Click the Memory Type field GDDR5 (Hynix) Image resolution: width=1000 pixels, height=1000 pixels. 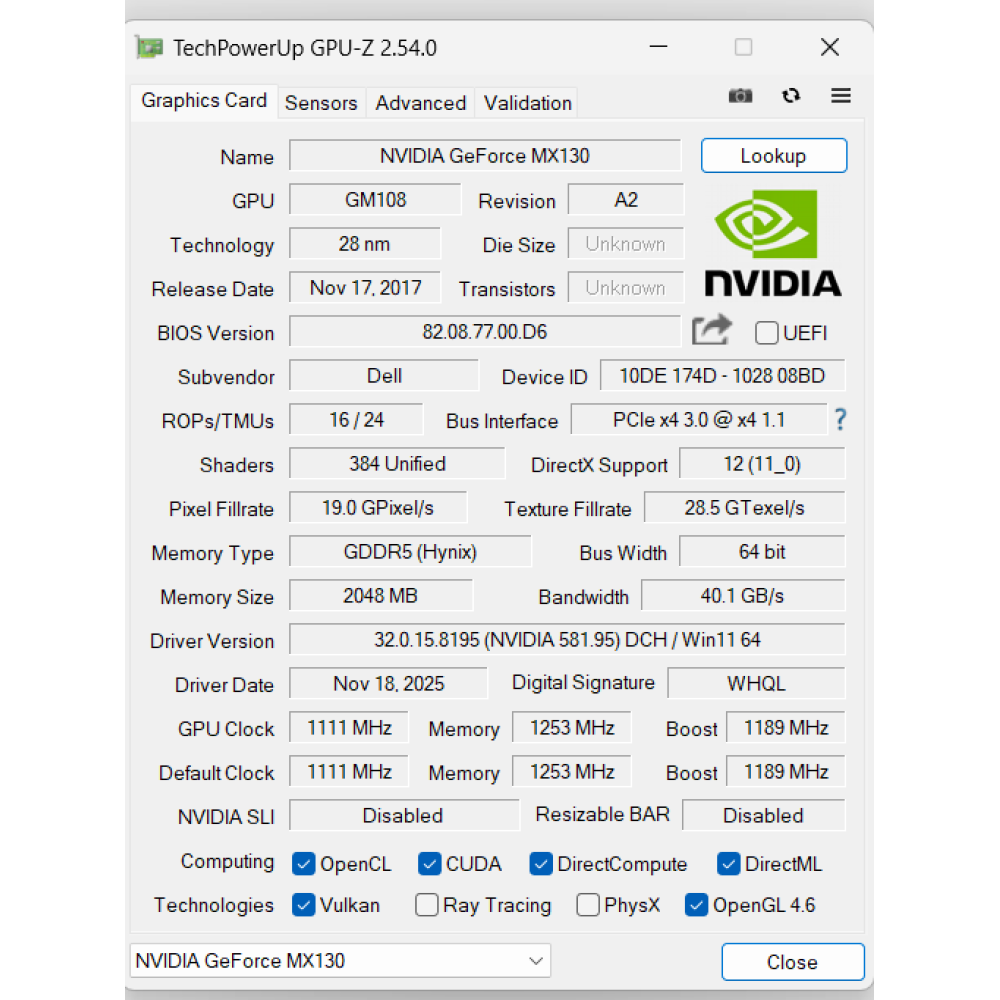(x=410, y=552)
